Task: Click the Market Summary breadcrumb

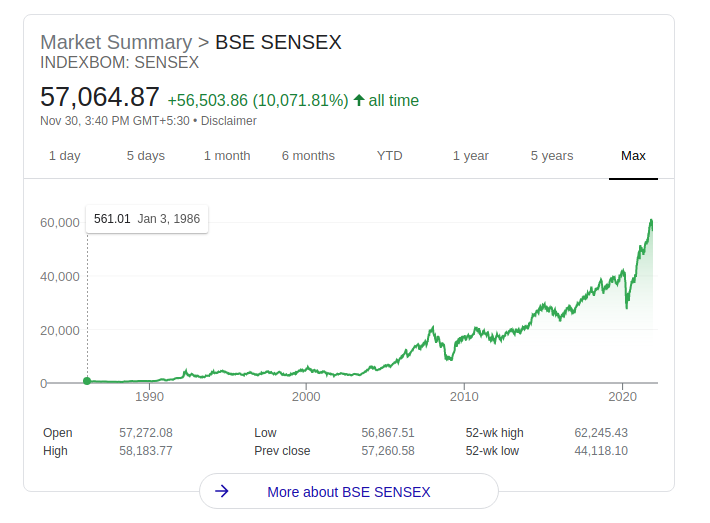Action: 115,42
